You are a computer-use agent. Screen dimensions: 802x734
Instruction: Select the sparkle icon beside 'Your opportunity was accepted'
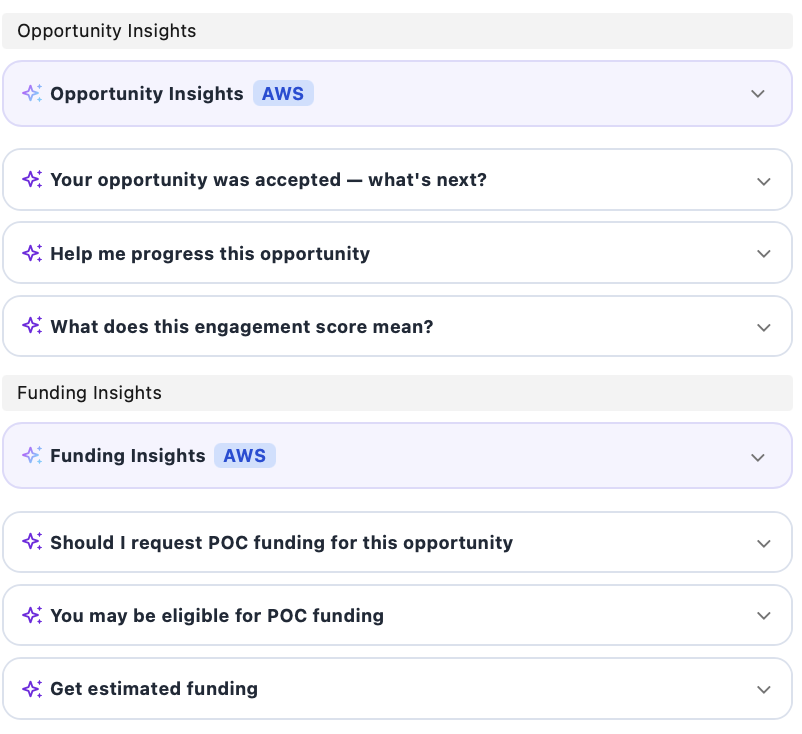click(x=31, y=179)
